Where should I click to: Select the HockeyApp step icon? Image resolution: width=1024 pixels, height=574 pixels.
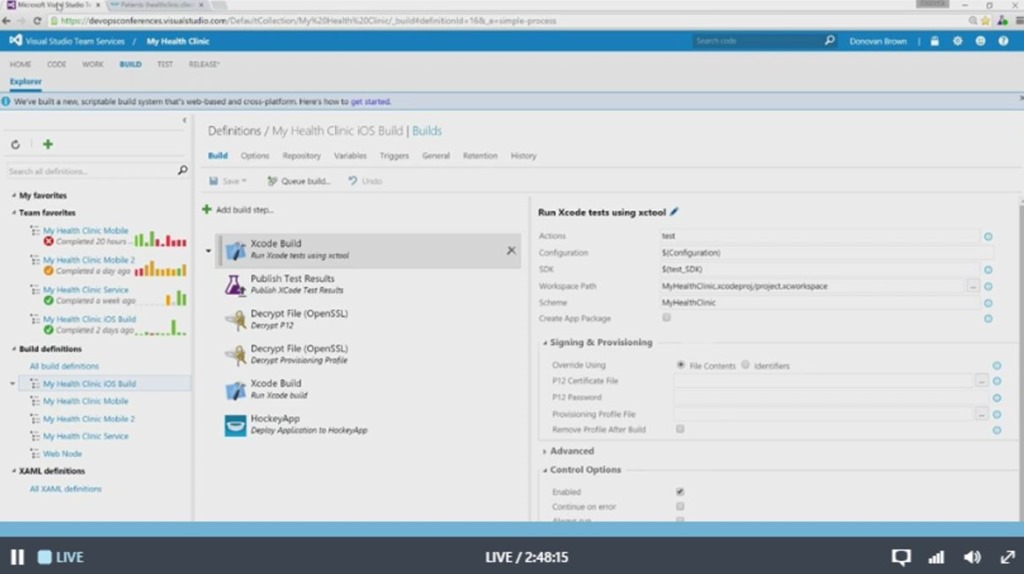coord(235,424)
